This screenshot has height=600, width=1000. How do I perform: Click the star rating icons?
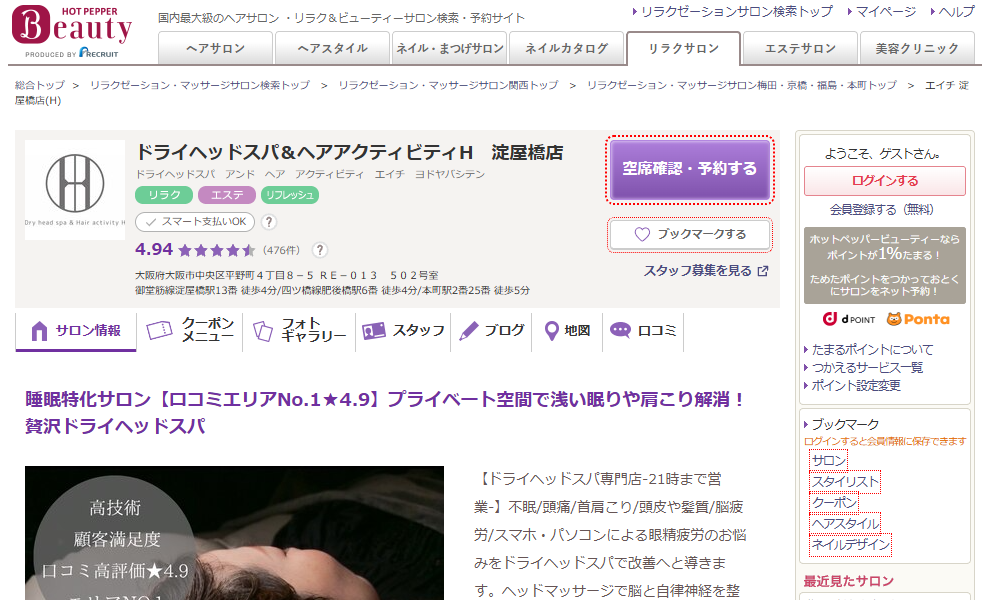point(217,250)
